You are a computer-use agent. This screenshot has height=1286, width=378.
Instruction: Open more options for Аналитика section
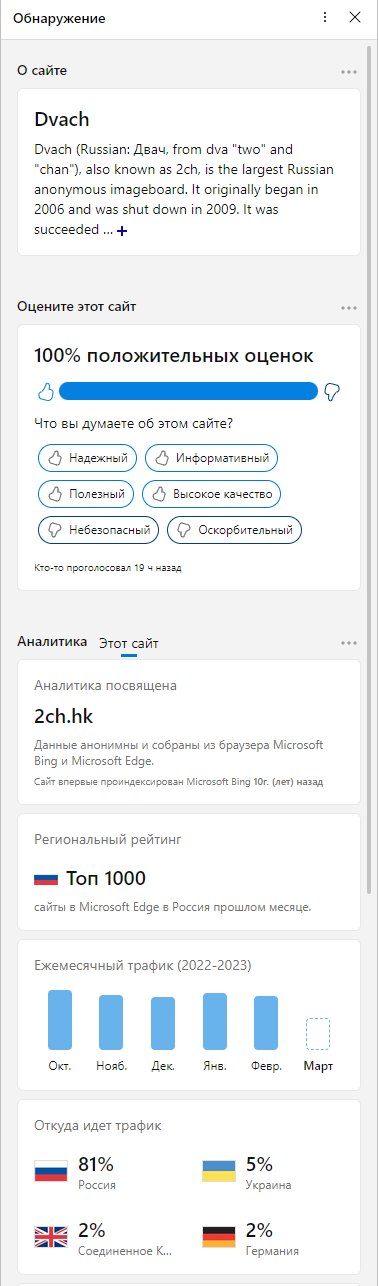coord(348,643)
